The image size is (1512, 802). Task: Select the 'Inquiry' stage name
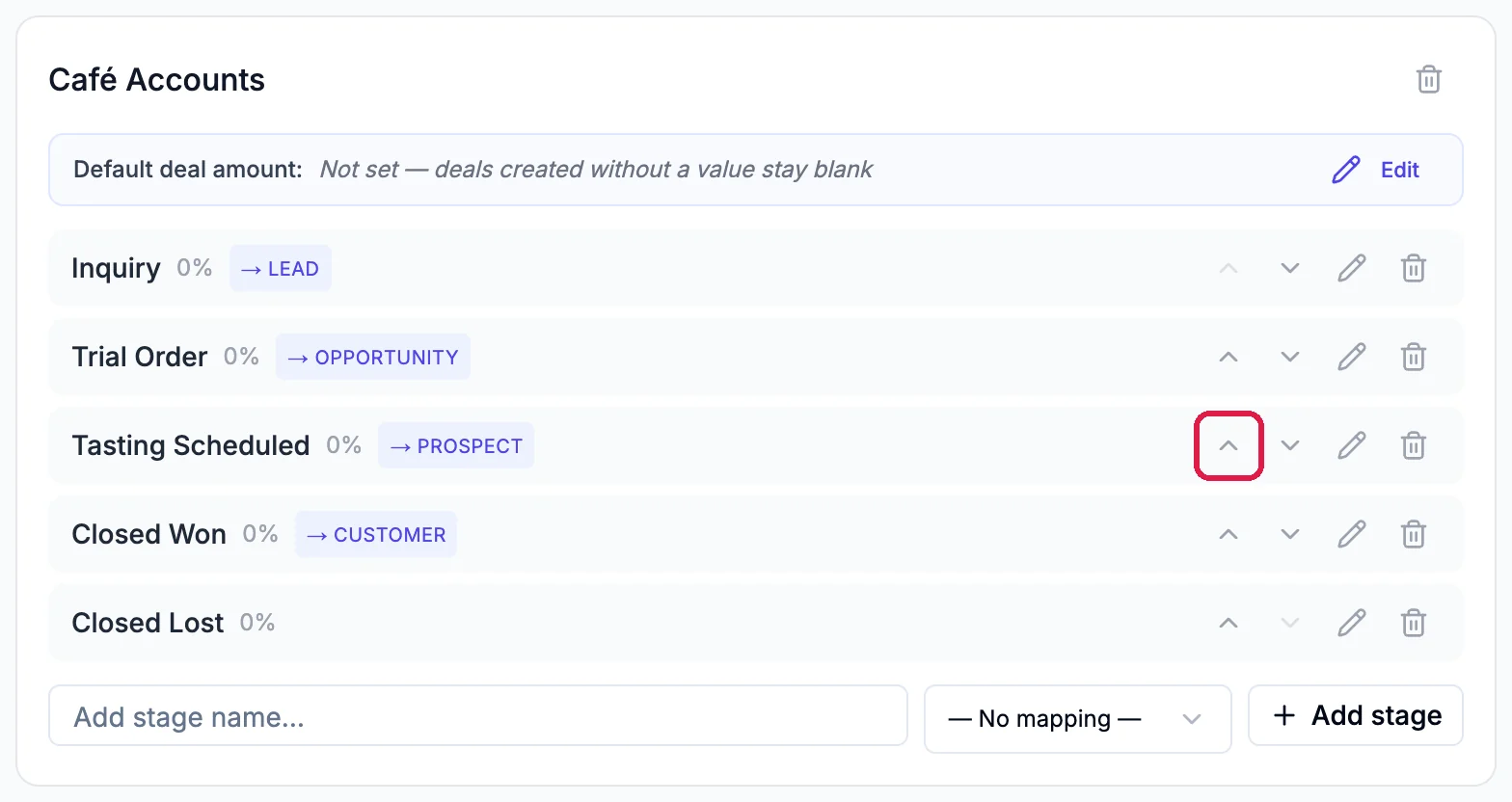pyautogui.click(x=116, y=268)
